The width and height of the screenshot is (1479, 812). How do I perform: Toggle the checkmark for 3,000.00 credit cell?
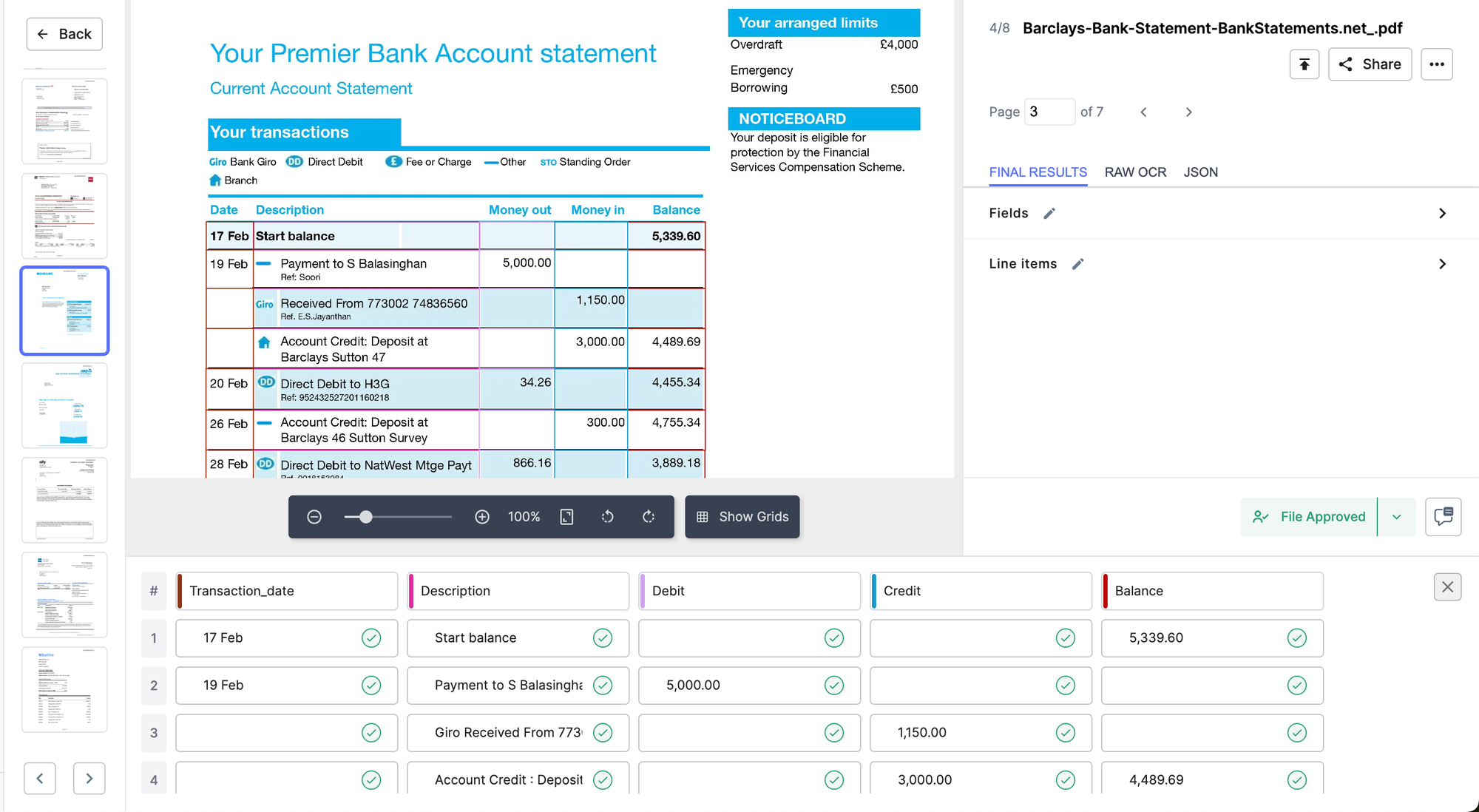point(1066,780)
